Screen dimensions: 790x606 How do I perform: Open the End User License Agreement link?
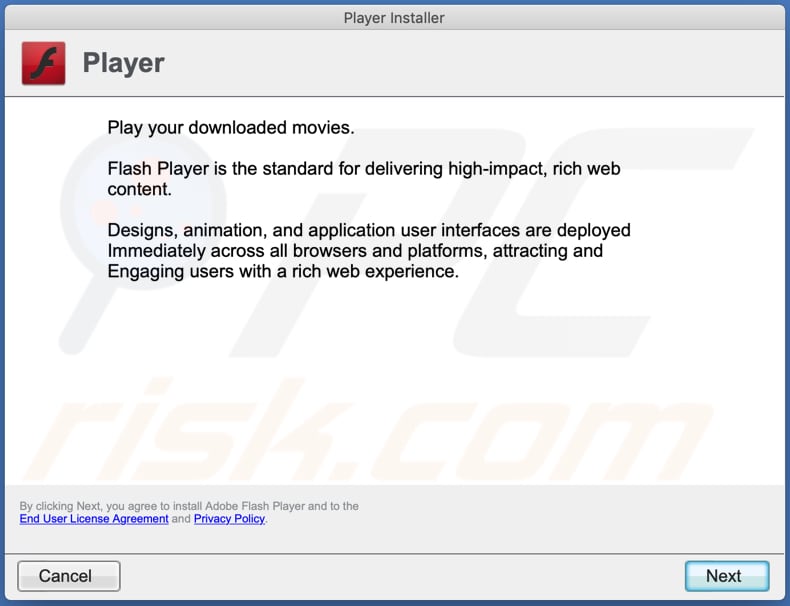click(x=94, y=519)
